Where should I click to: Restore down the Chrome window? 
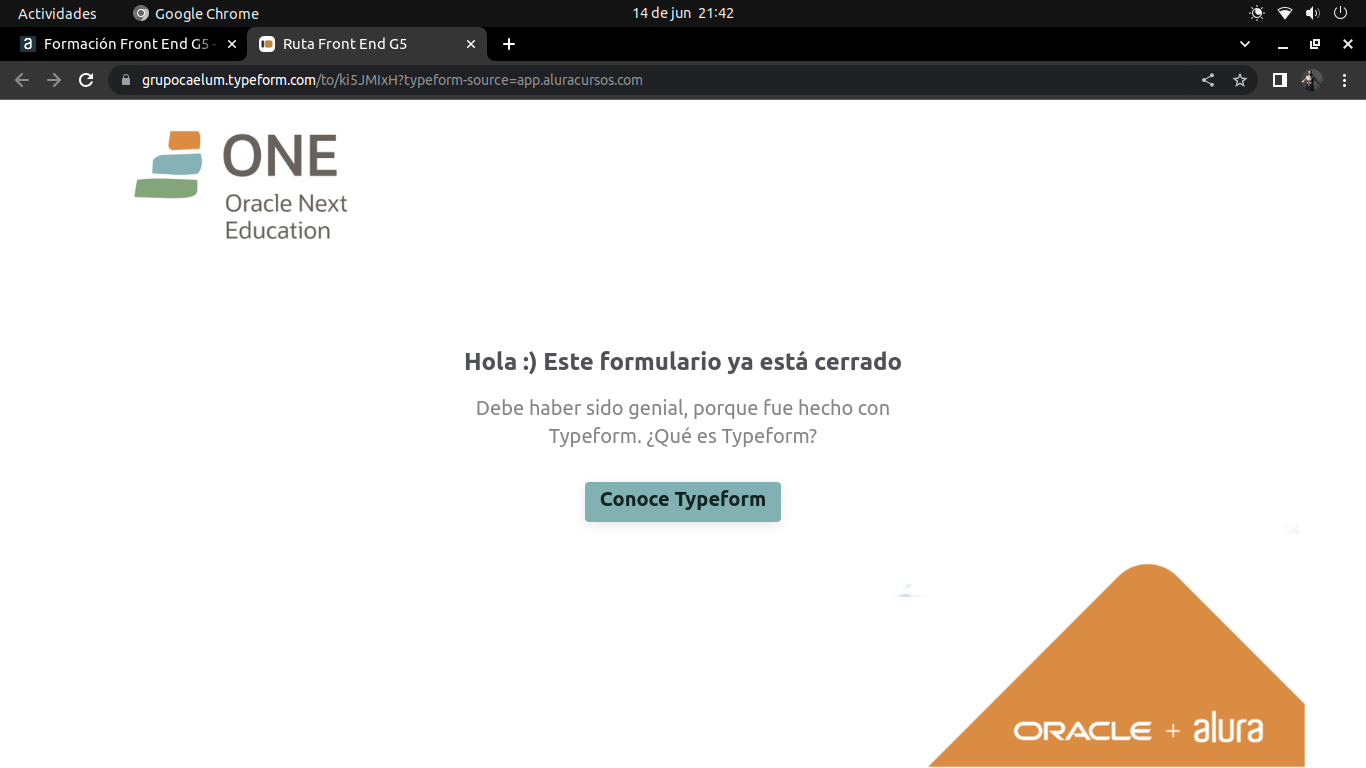pos(1315,44)
